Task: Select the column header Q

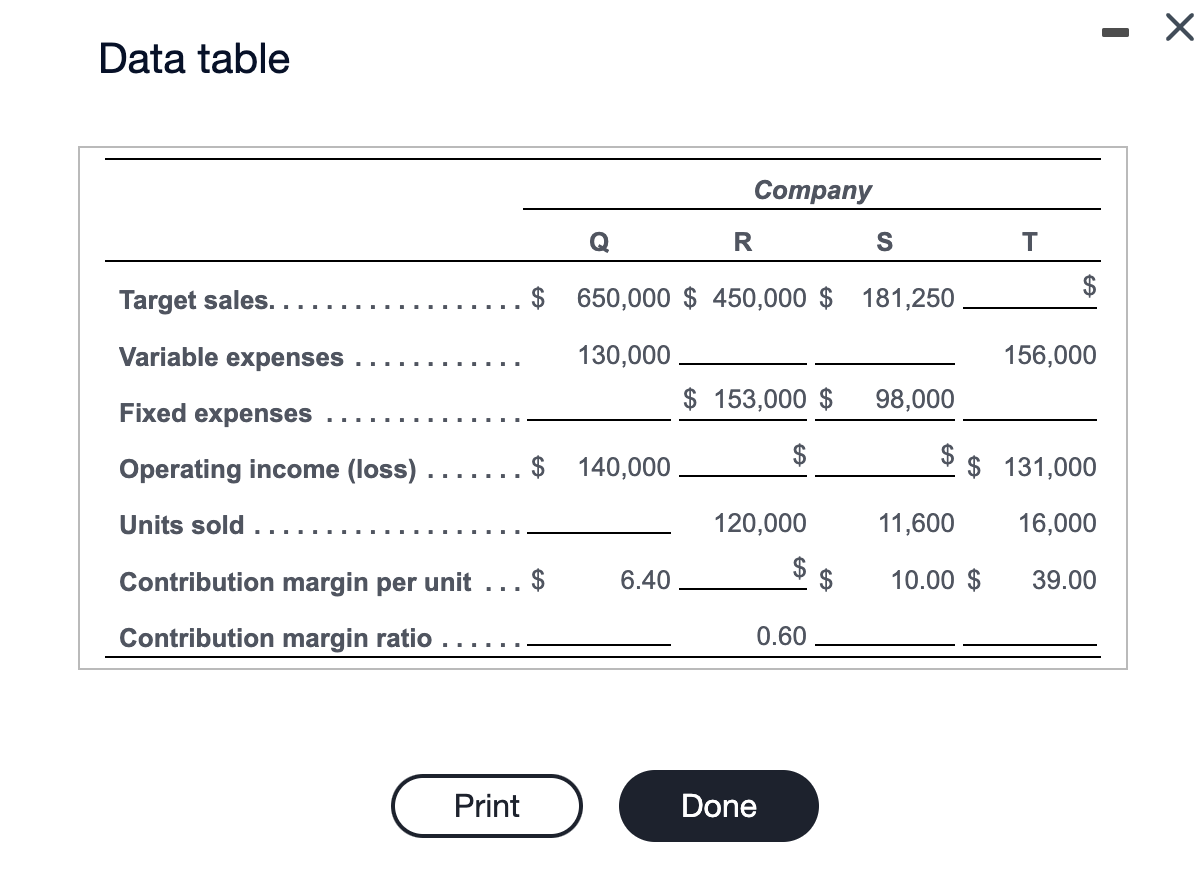Action: [597, 240]
